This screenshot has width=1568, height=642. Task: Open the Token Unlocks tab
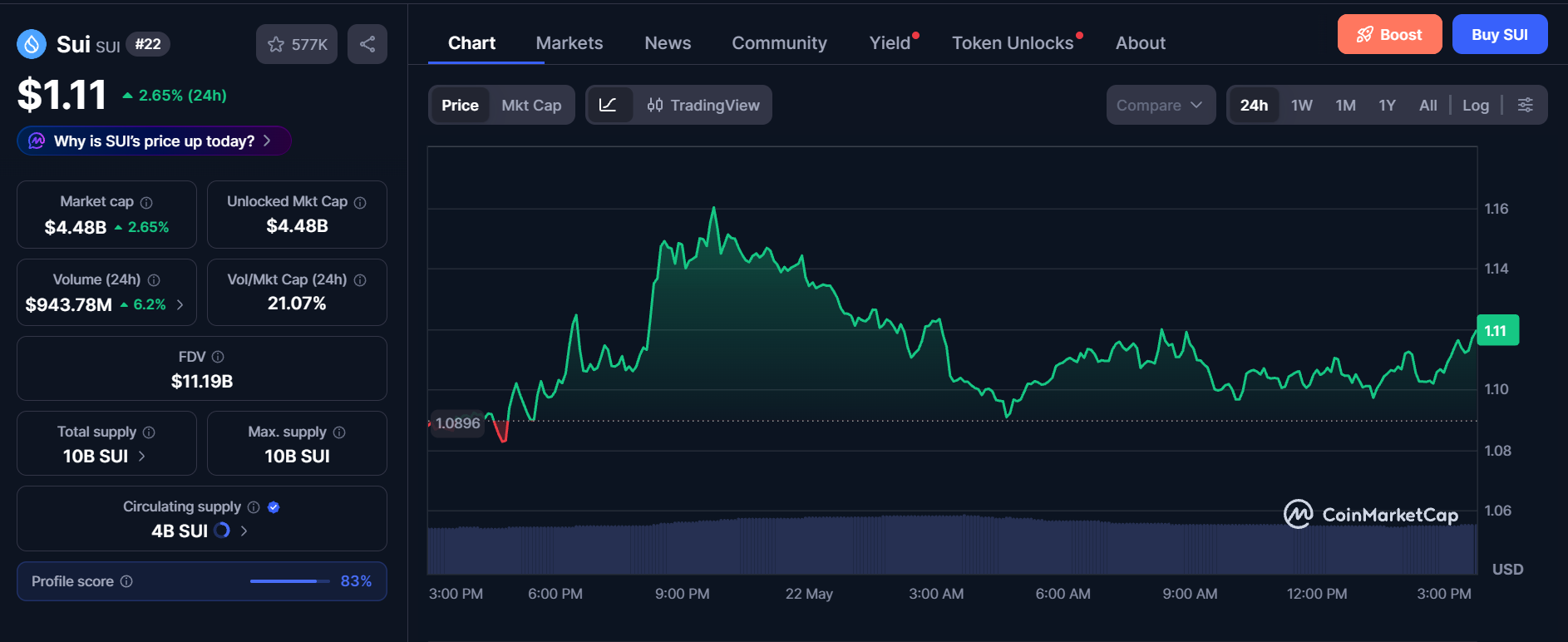(x=1014, y=42)
